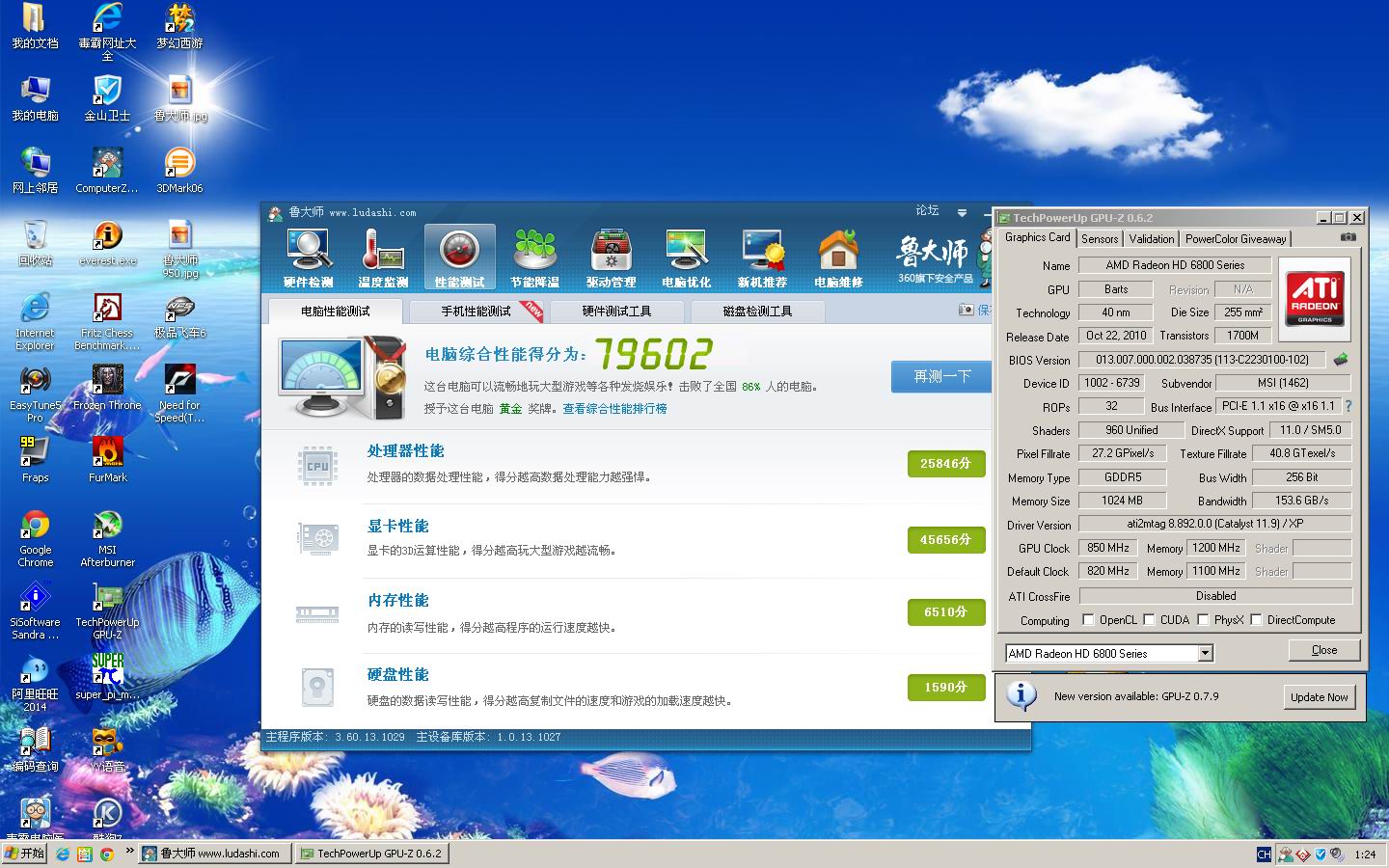Enable the OpenCL checkbox in GPU-Z
1389x868 pixels.
click(1088, 620)
